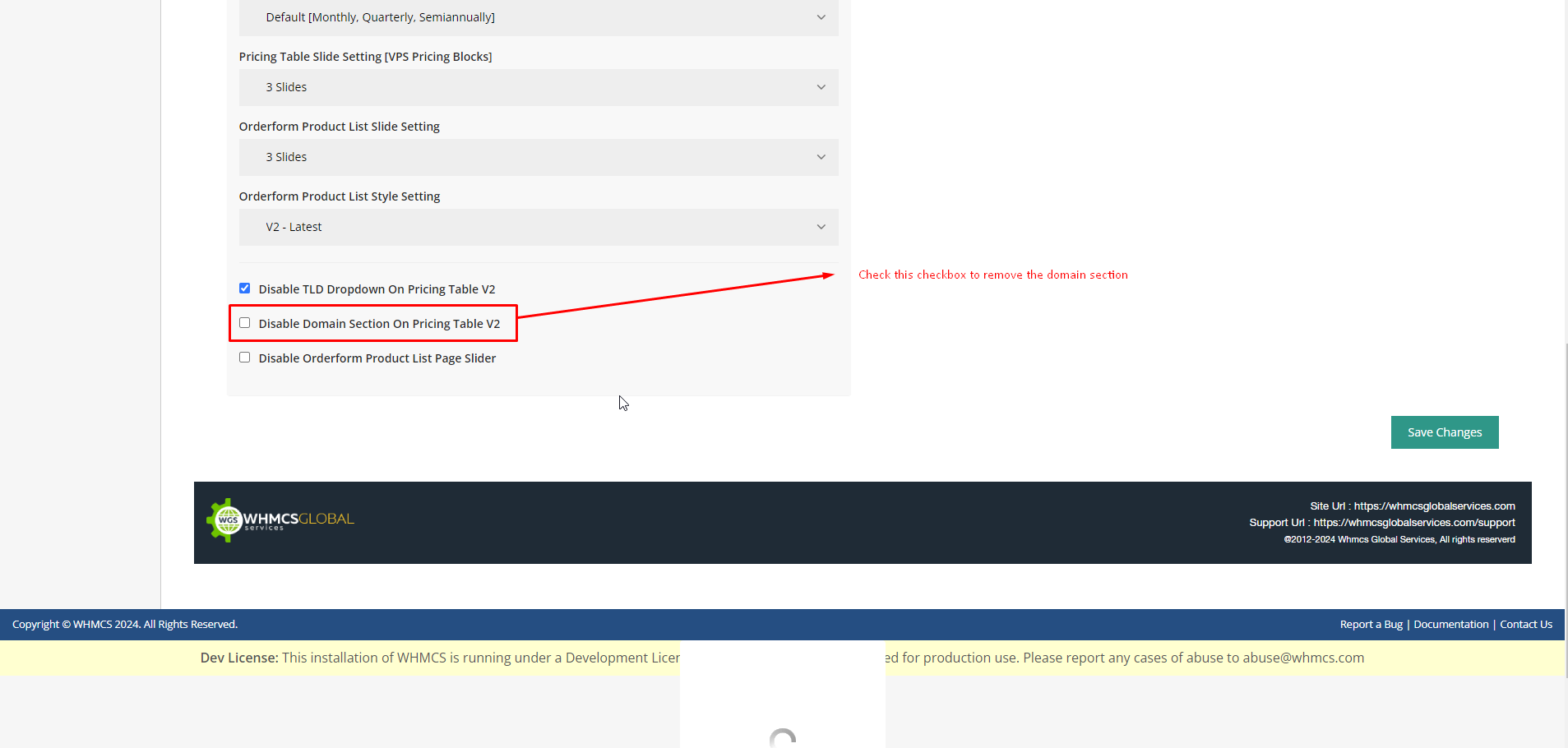Click the WHMCS Global gear logo
Viewport: 1568px width, 748px height.
coord(225,519)
